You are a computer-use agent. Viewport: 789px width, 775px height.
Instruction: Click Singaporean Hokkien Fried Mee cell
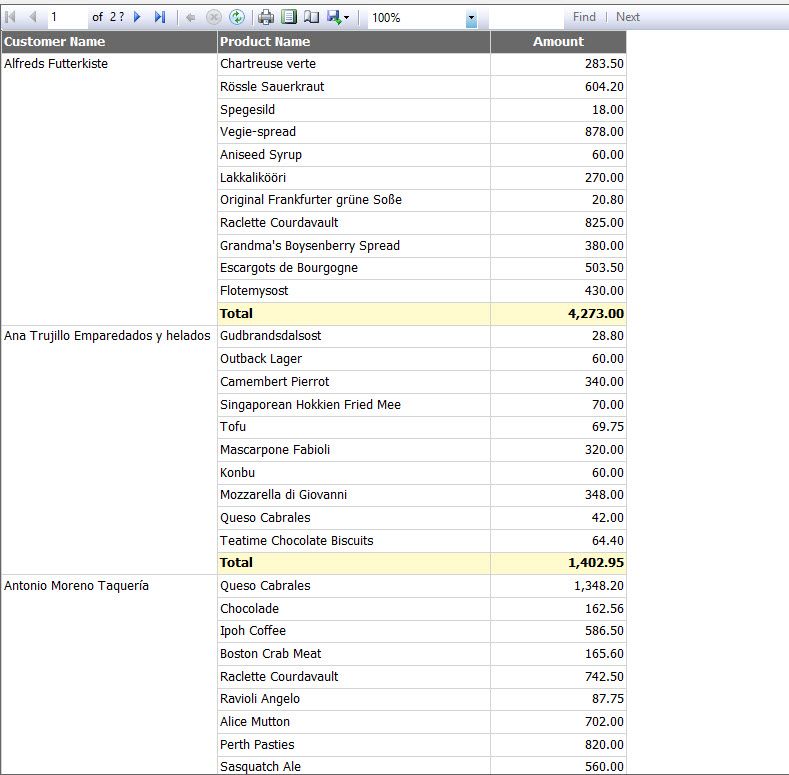(354, 405)
